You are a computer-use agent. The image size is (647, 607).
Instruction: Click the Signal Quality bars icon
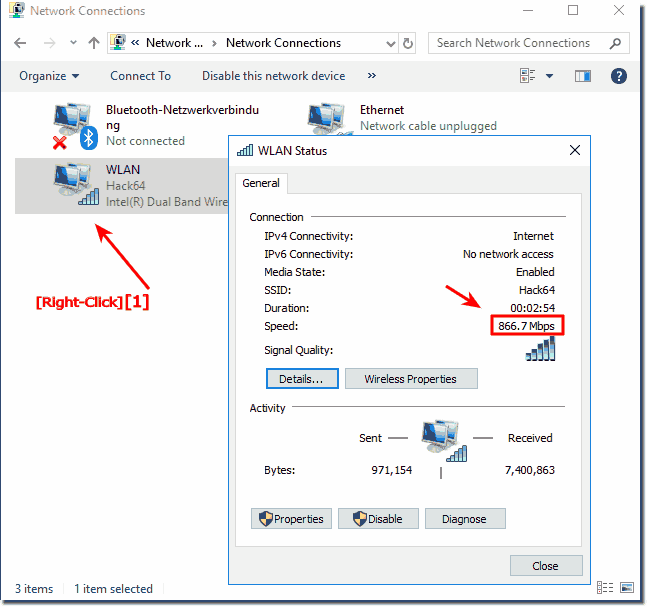coord(540,349)
